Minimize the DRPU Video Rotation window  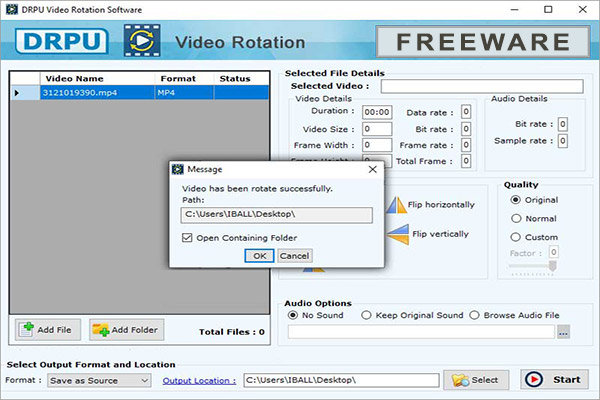coord(515,9)
